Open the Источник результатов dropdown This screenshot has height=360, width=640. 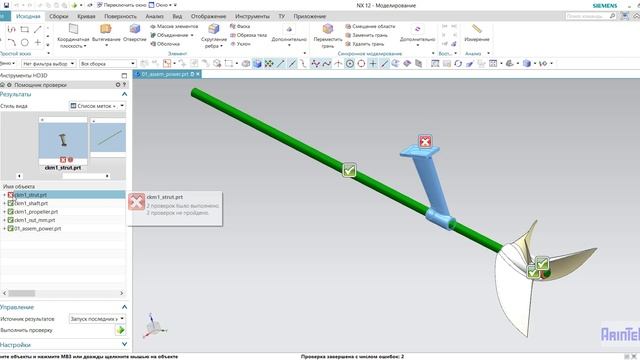[x=97, y=318]
